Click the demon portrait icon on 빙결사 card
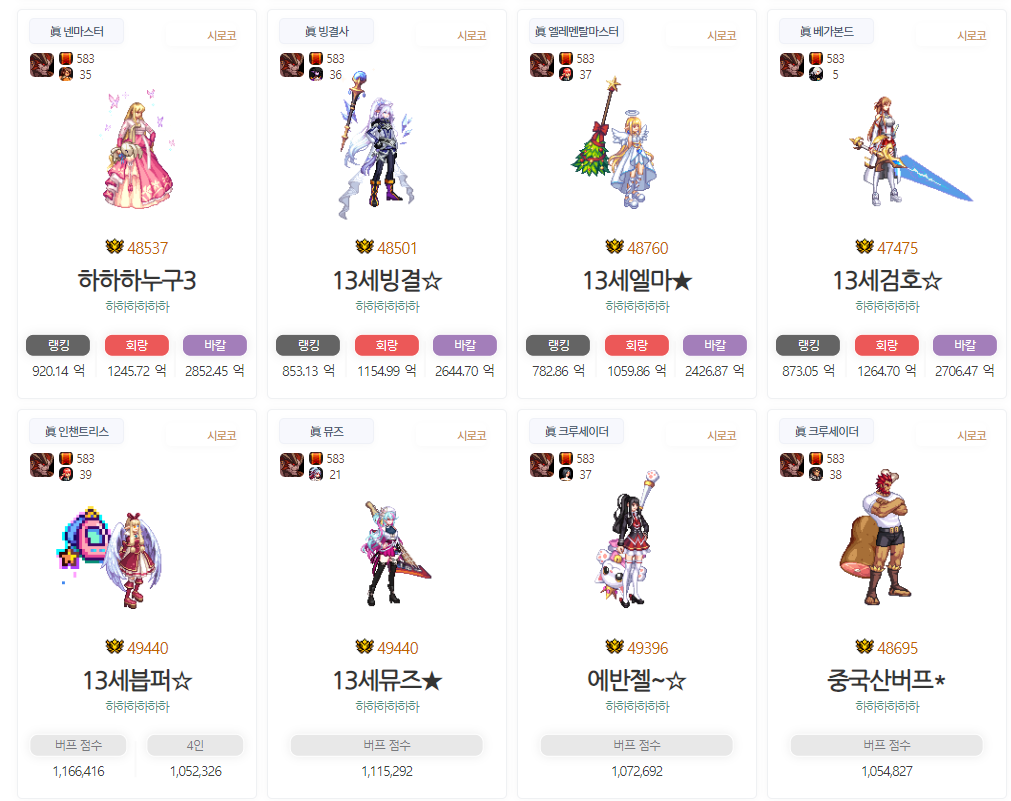Viewport: 1011px width, 801px height. pyautogui.click(x=292, y=65)
